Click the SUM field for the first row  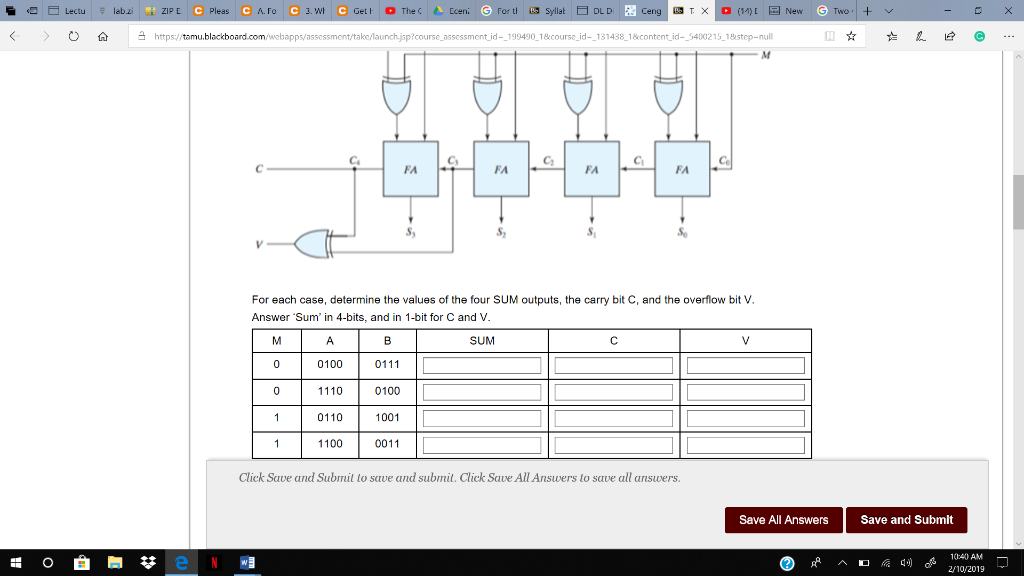click(x=480, y=364)
